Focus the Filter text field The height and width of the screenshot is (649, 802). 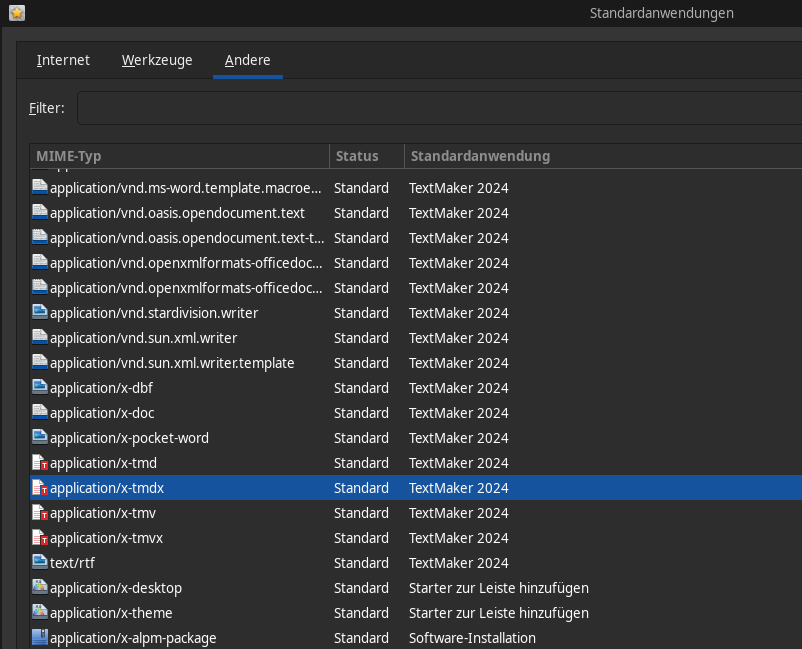click(x=440, y=108)
